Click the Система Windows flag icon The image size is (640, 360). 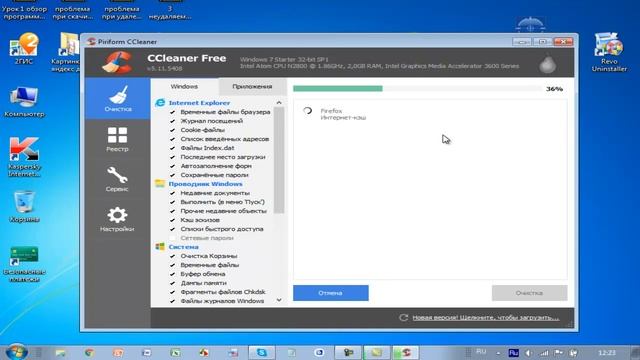160,247
